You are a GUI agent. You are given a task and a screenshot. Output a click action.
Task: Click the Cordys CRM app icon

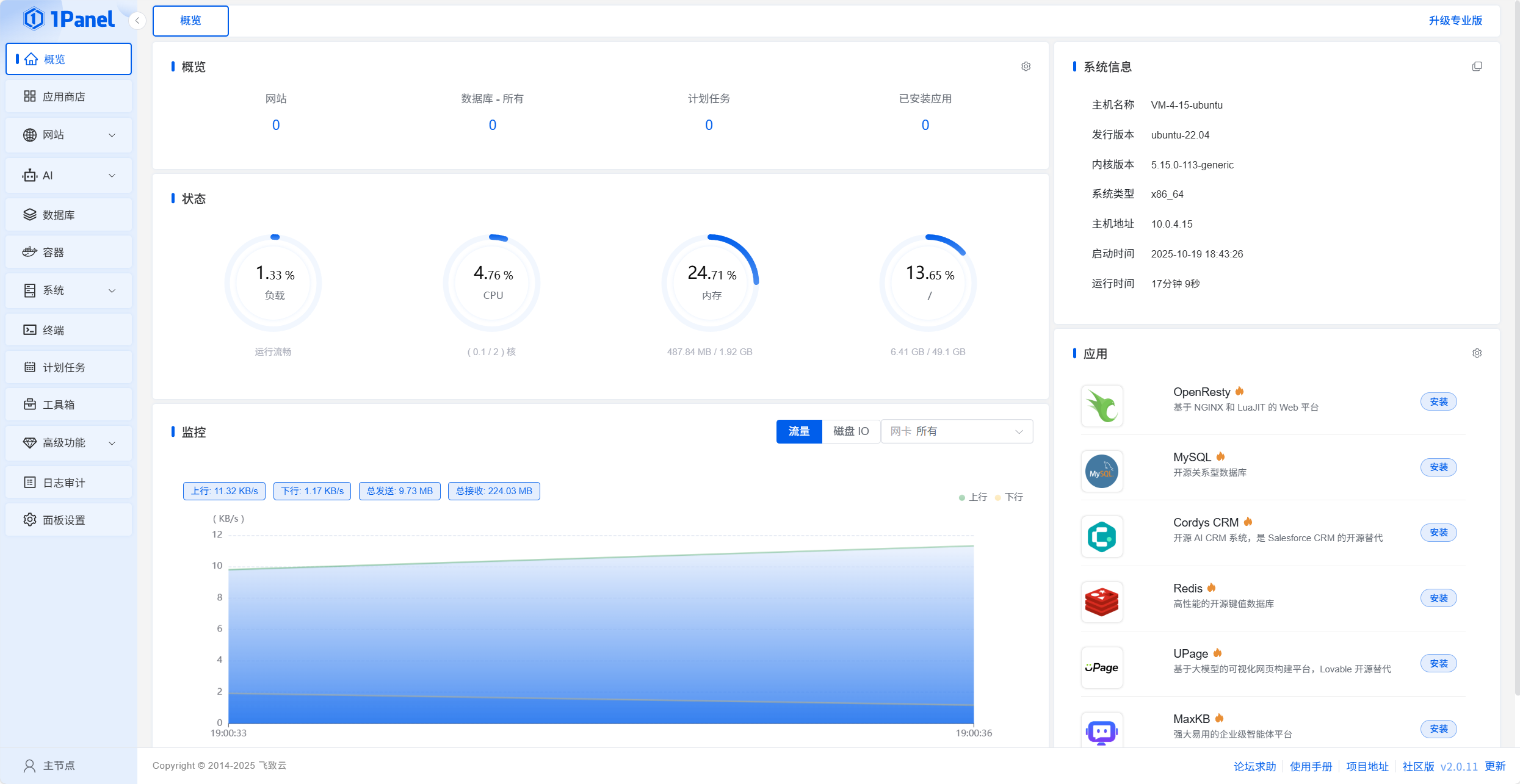(x=1102, y=537)
